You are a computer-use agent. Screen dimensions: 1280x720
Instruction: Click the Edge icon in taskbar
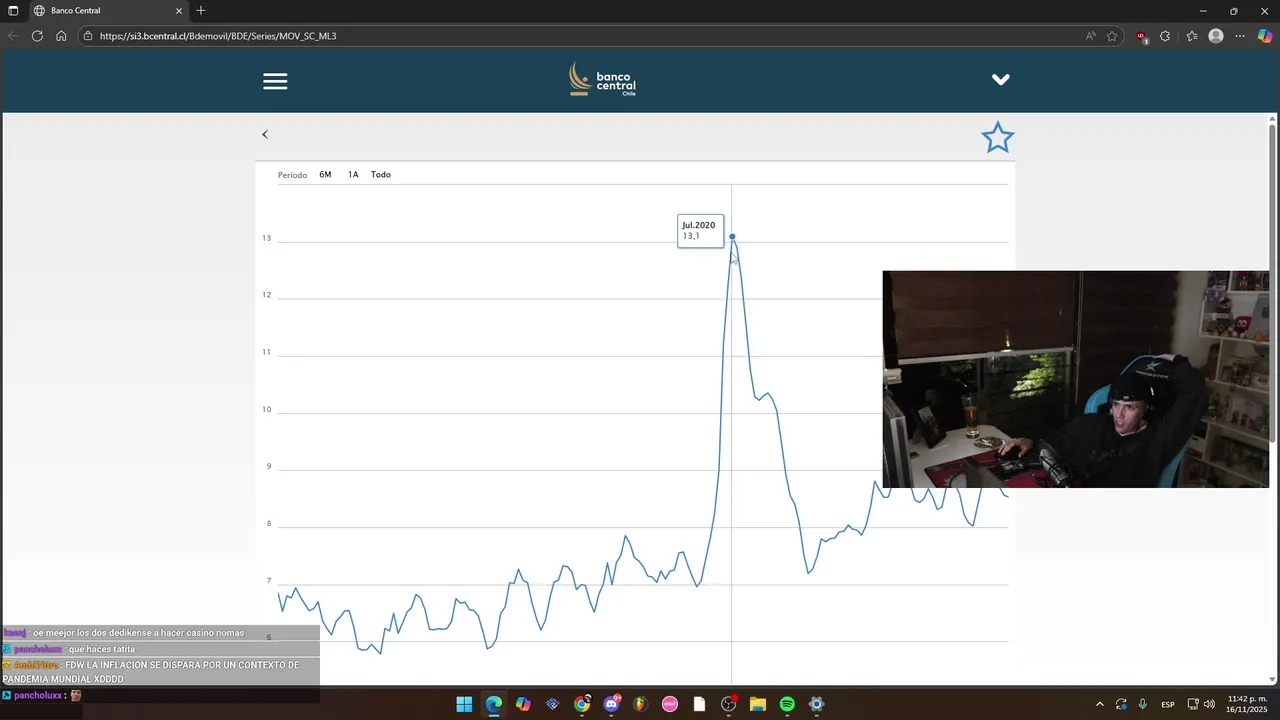click(x=494, y=704)
